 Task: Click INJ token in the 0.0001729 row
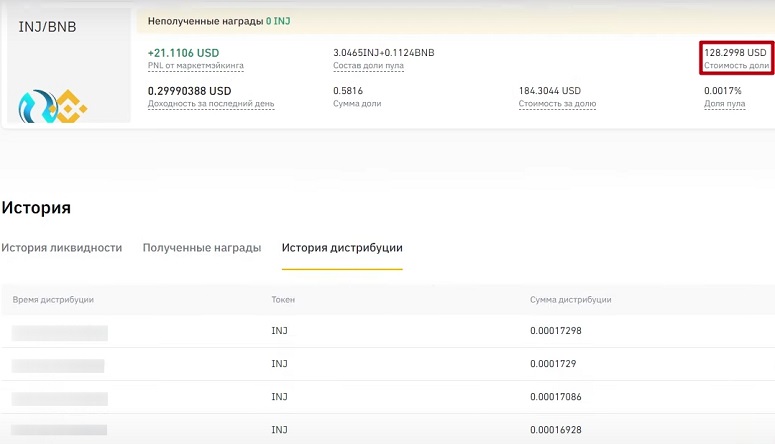pyautogui.click(x=279, y=364)
